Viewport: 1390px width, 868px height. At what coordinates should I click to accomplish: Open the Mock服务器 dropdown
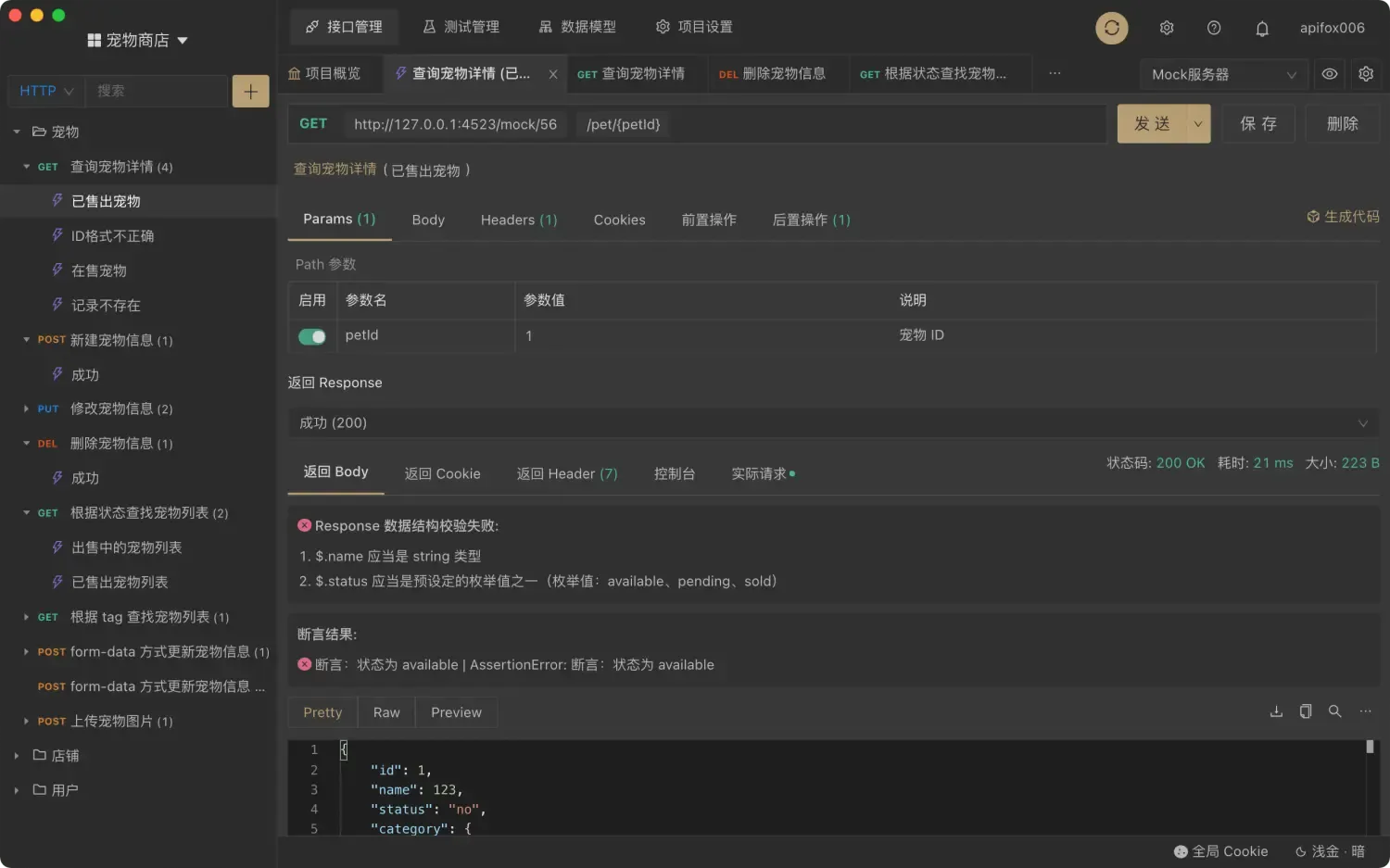(x=1223, y=74)
